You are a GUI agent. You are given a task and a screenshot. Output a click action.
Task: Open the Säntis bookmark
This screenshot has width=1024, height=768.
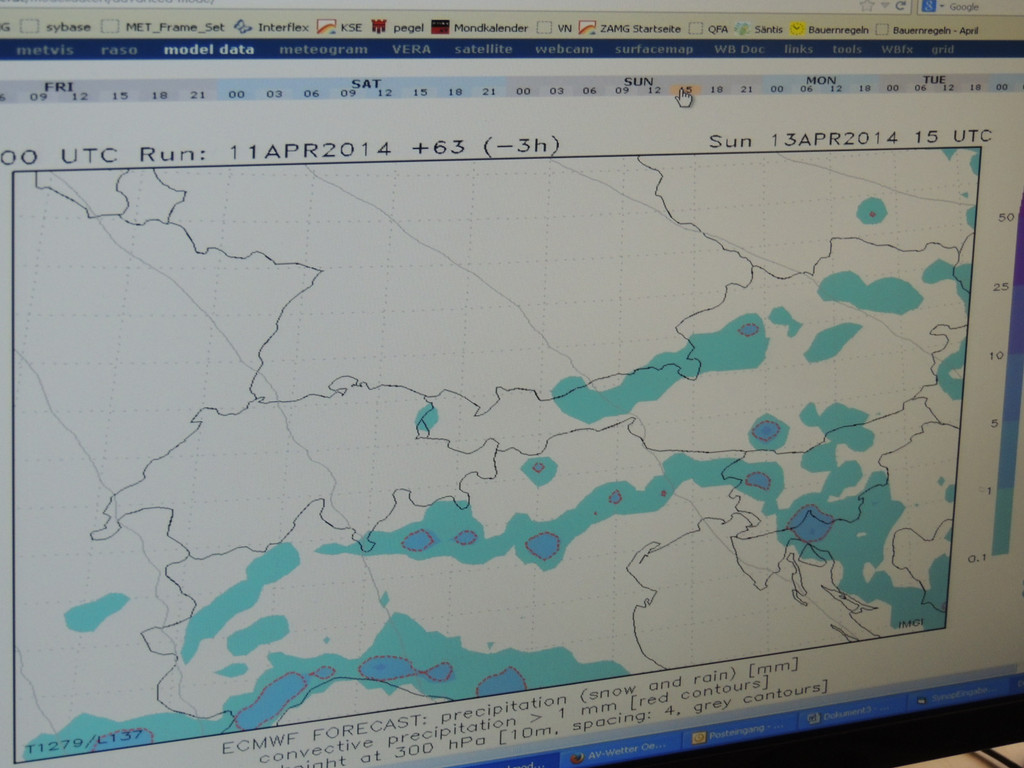tap(766, 30)
